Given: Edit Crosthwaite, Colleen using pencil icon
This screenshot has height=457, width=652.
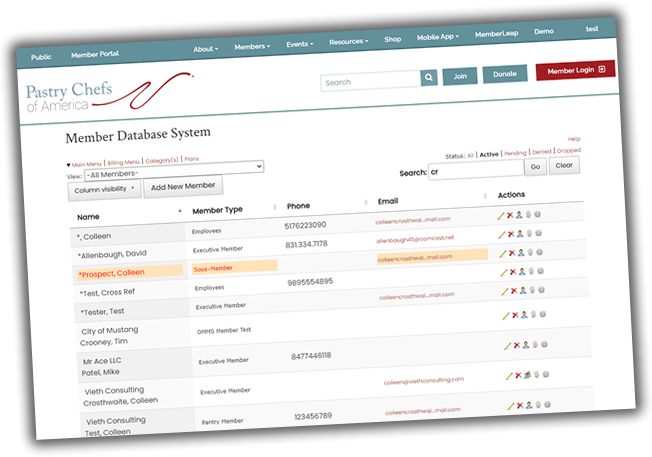Looking at the screenshot, I should tap(509, 376).
